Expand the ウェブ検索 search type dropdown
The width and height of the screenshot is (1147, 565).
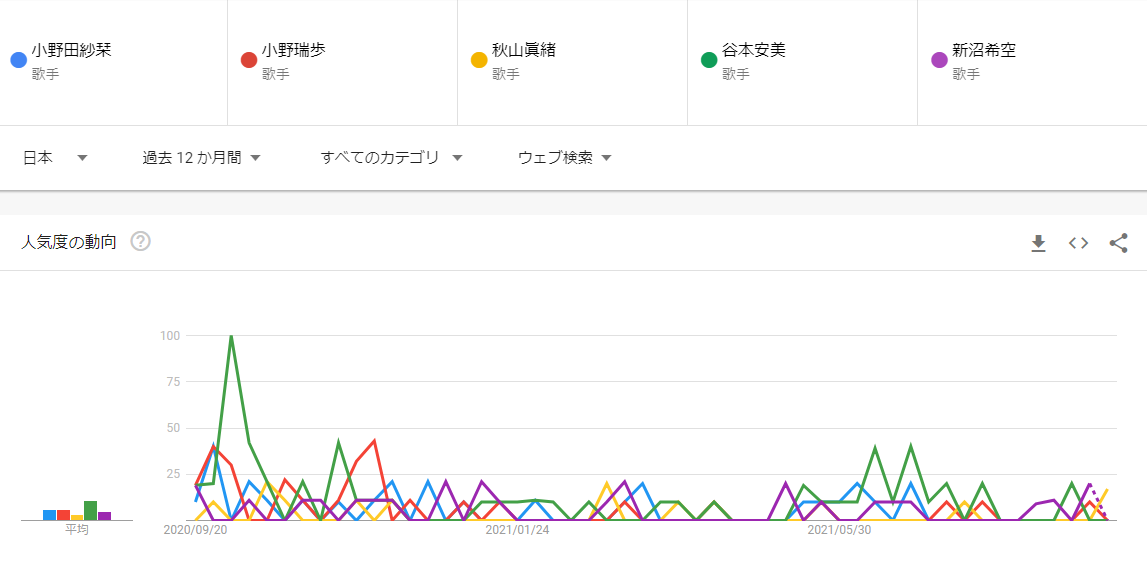(x=565, y=158)
